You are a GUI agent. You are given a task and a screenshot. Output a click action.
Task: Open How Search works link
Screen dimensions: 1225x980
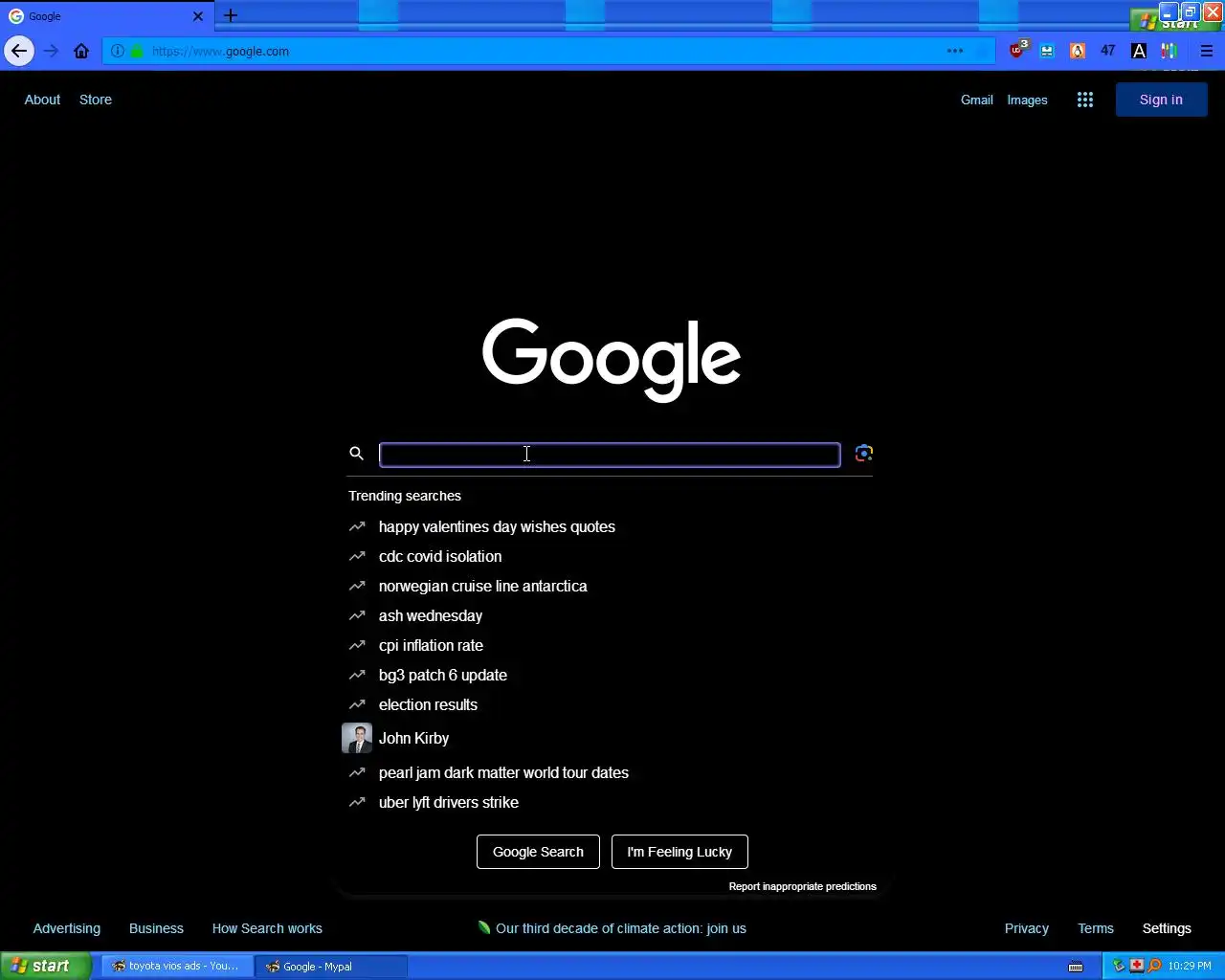pos(267,928)
